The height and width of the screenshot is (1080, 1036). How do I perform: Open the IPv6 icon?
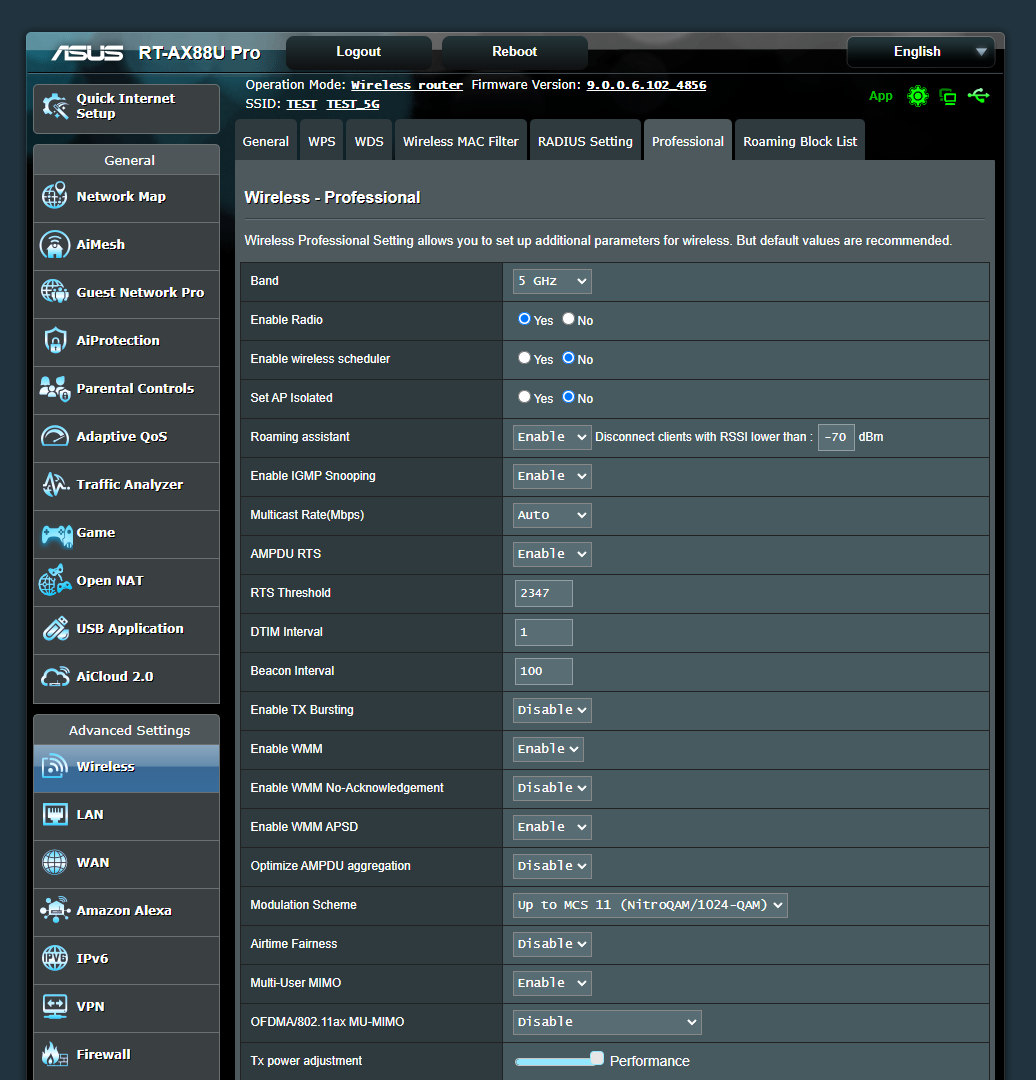(x=54, y=957)
